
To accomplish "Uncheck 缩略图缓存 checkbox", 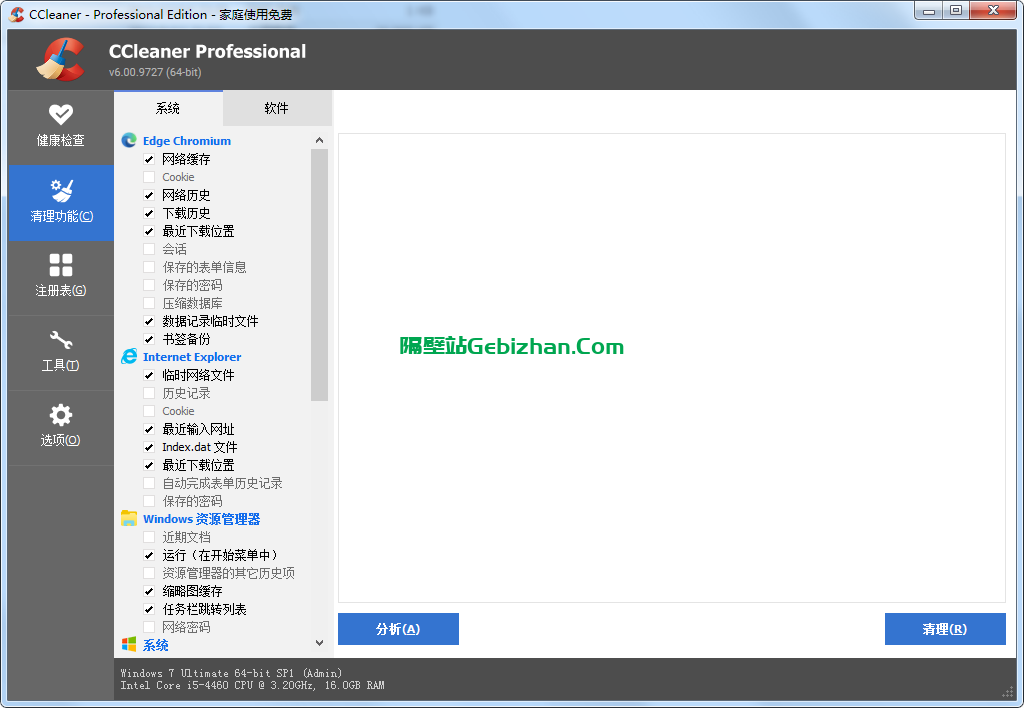I will pyautogui.click(x=149, y=591).
